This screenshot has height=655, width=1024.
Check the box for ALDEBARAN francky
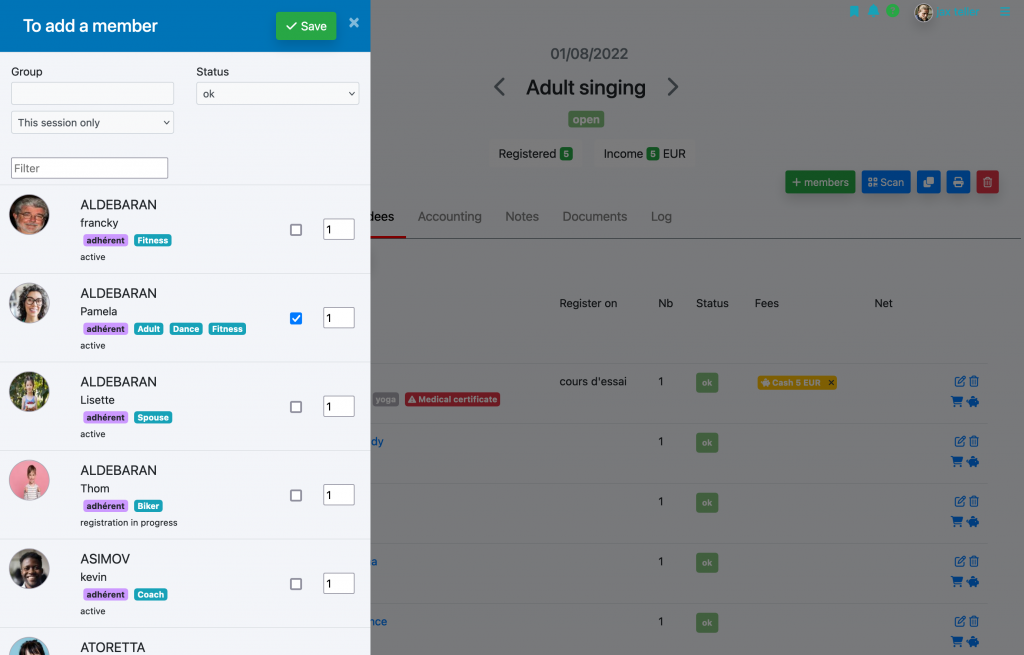(x=296, y=230)
